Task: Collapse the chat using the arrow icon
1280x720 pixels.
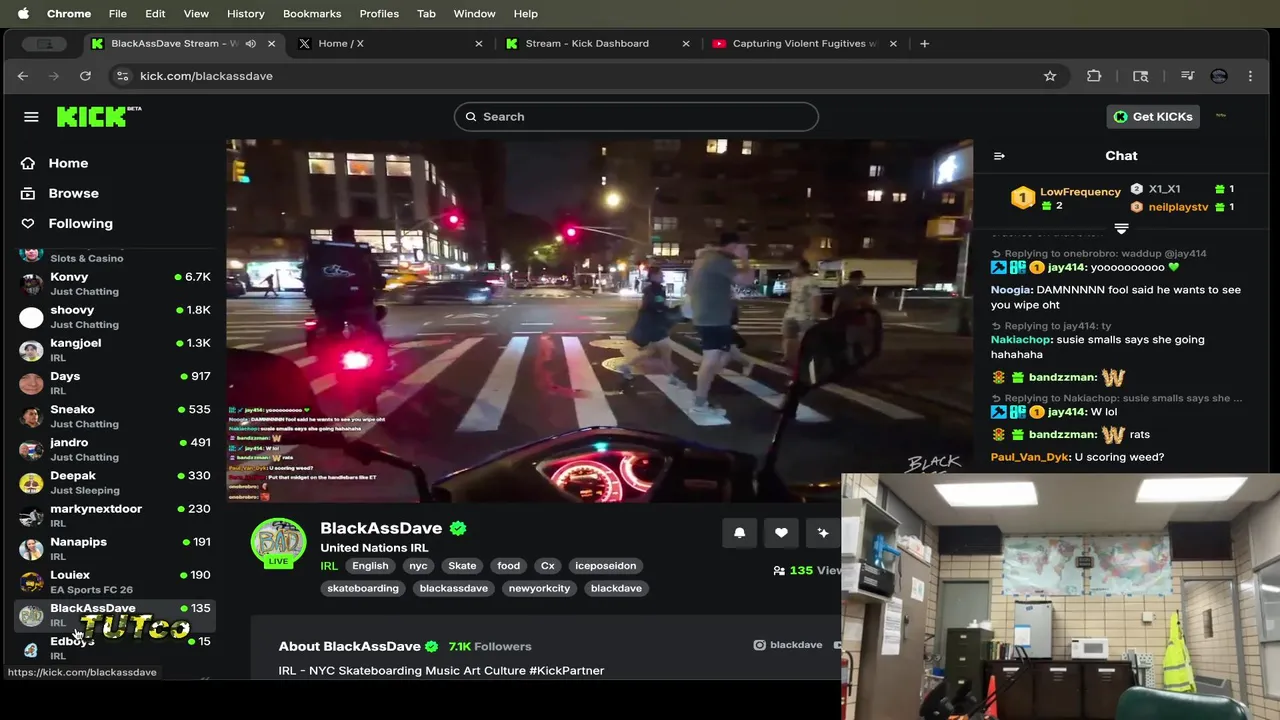Action: click(999, 156)
